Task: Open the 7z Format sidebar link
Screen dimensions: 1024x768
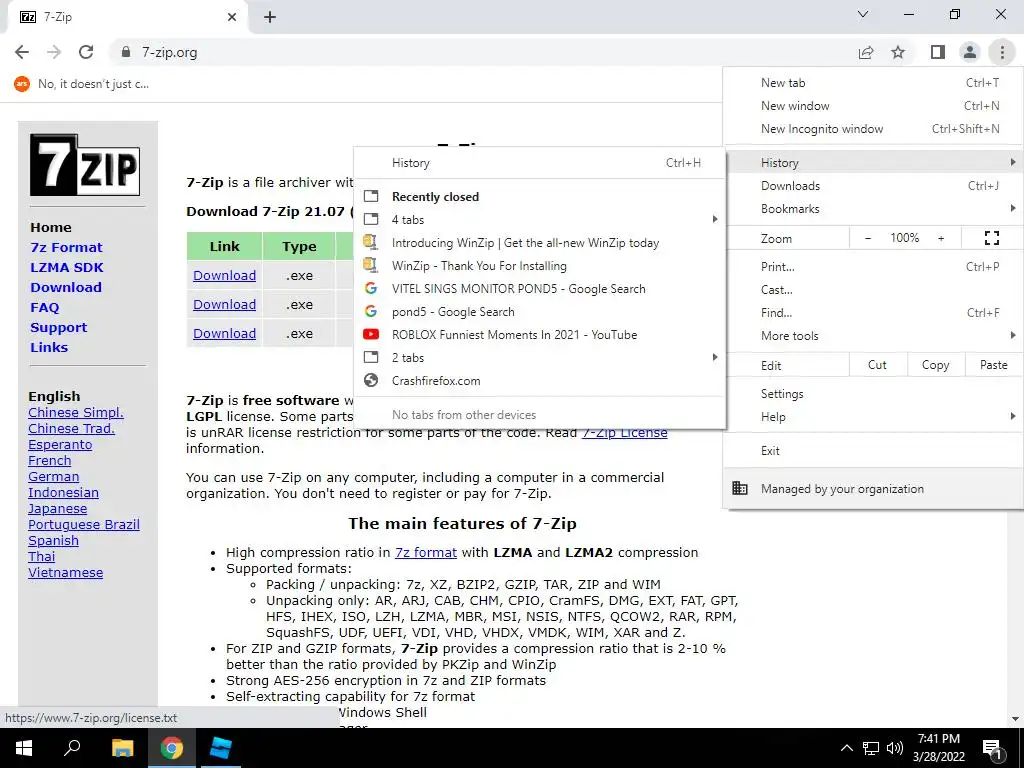Action: pos(67,248)
